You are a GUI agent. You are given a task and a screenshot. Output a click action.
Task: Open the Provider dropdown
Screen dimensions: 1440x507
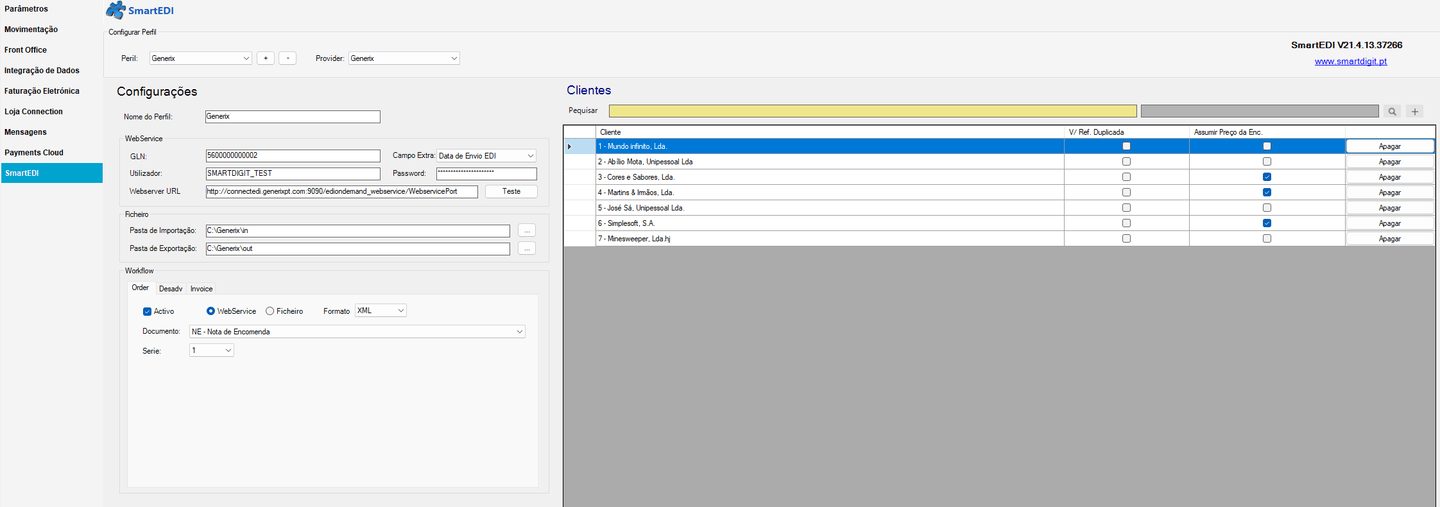point(404,58)
